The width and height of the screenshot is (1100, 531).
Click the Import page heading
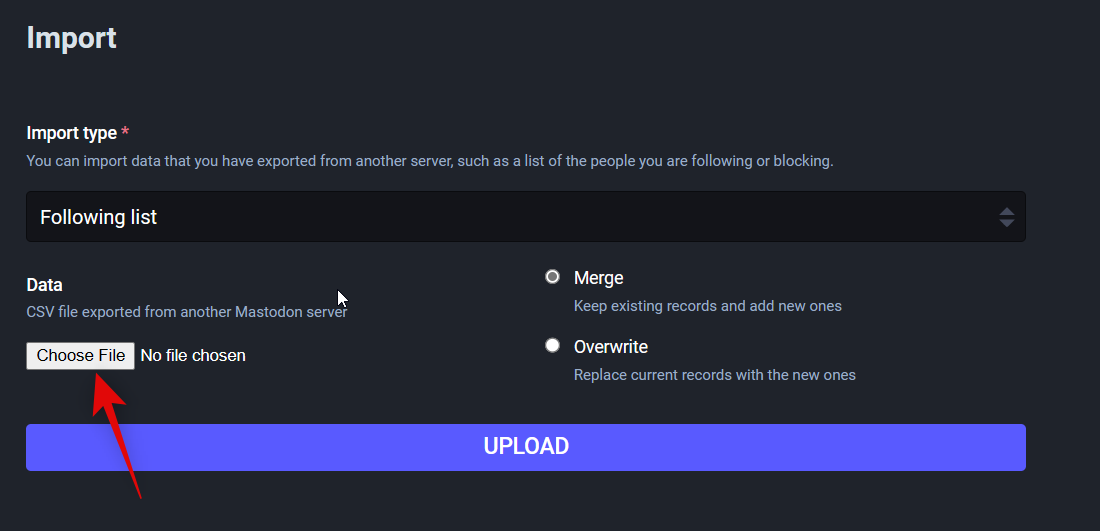tap(71, 38)
